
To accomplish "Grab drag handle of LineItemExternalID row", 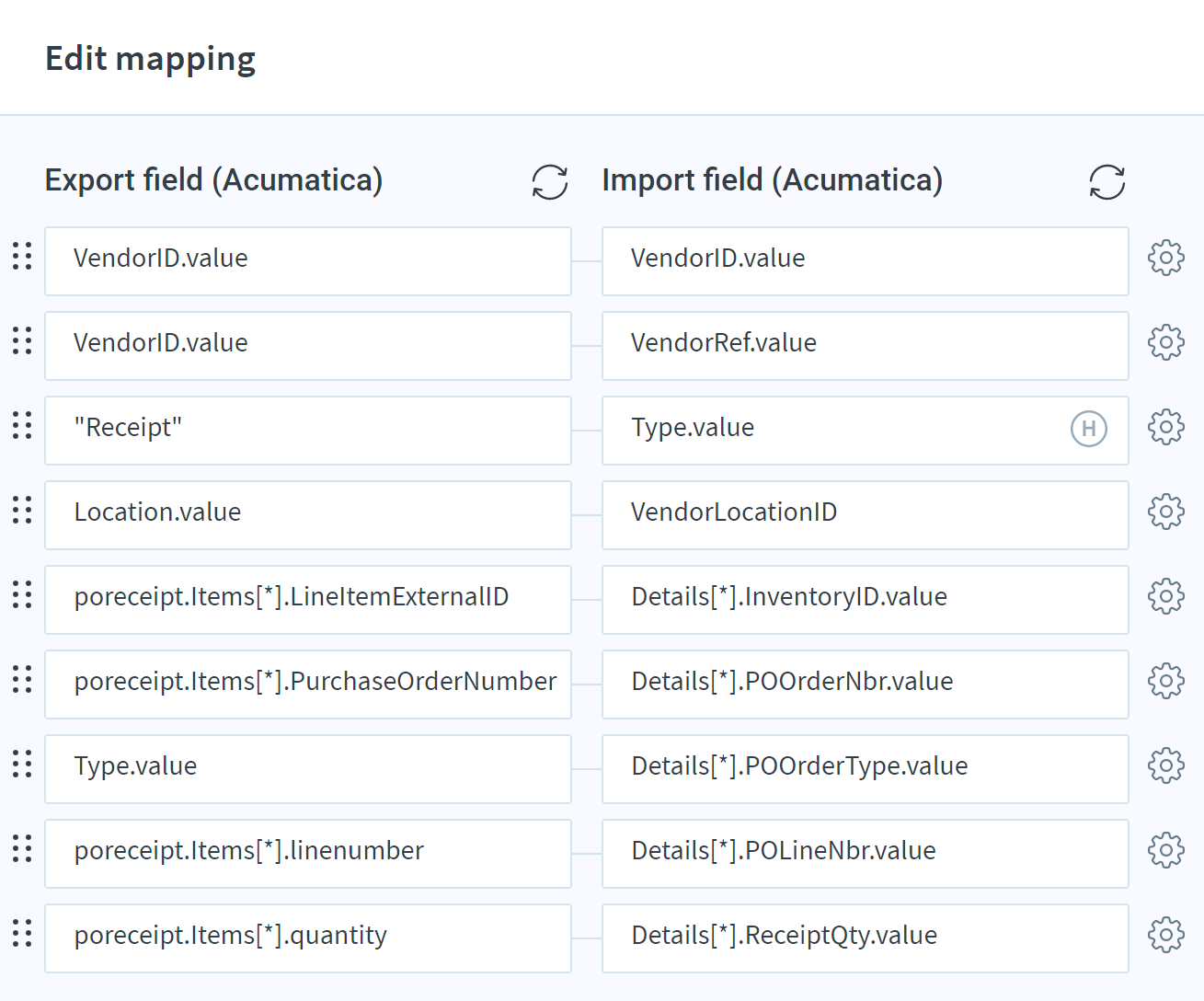I will click(x=22, y=594).
